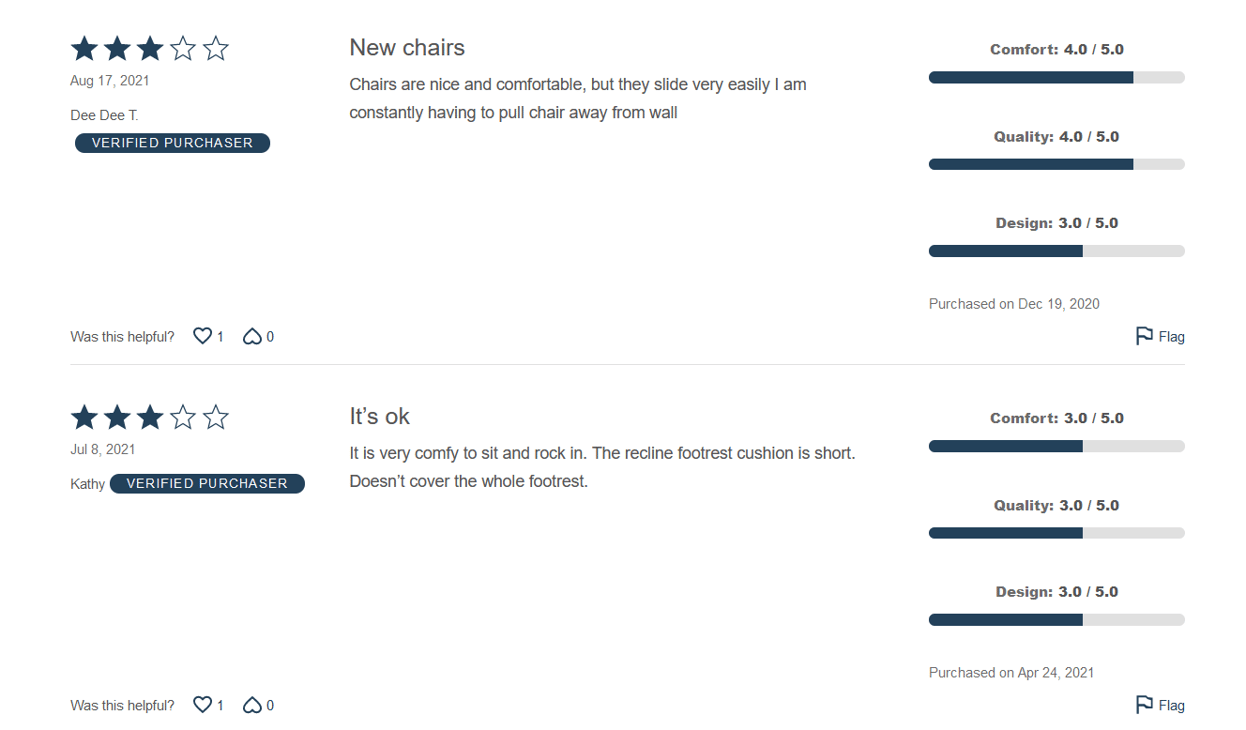This screenshot has width=1246, height=730.
Task: Click the third star on Kathy's review rating
Action: click(x=149, y=417)
